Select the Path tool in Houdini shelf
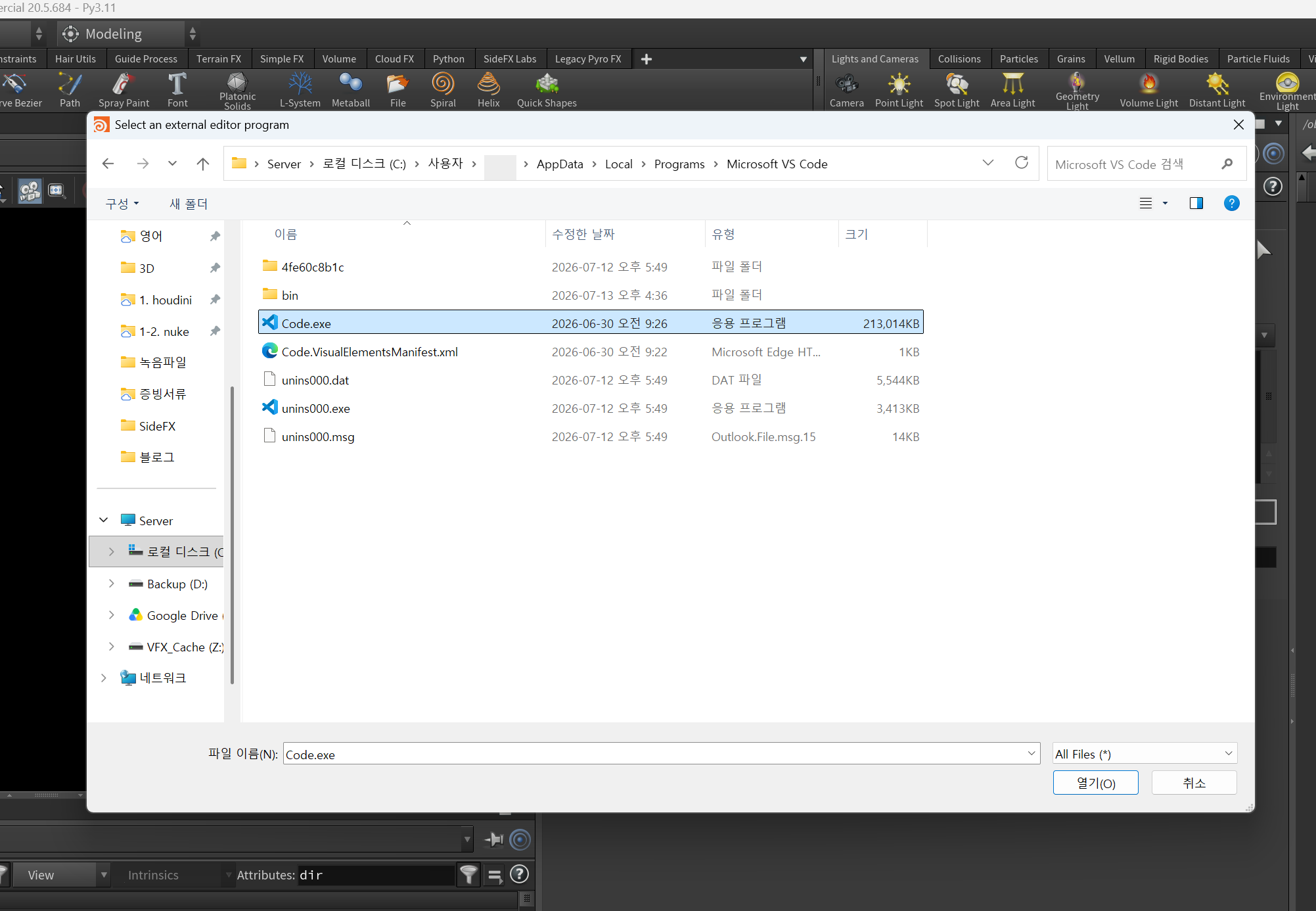 (x=70, y=90)
